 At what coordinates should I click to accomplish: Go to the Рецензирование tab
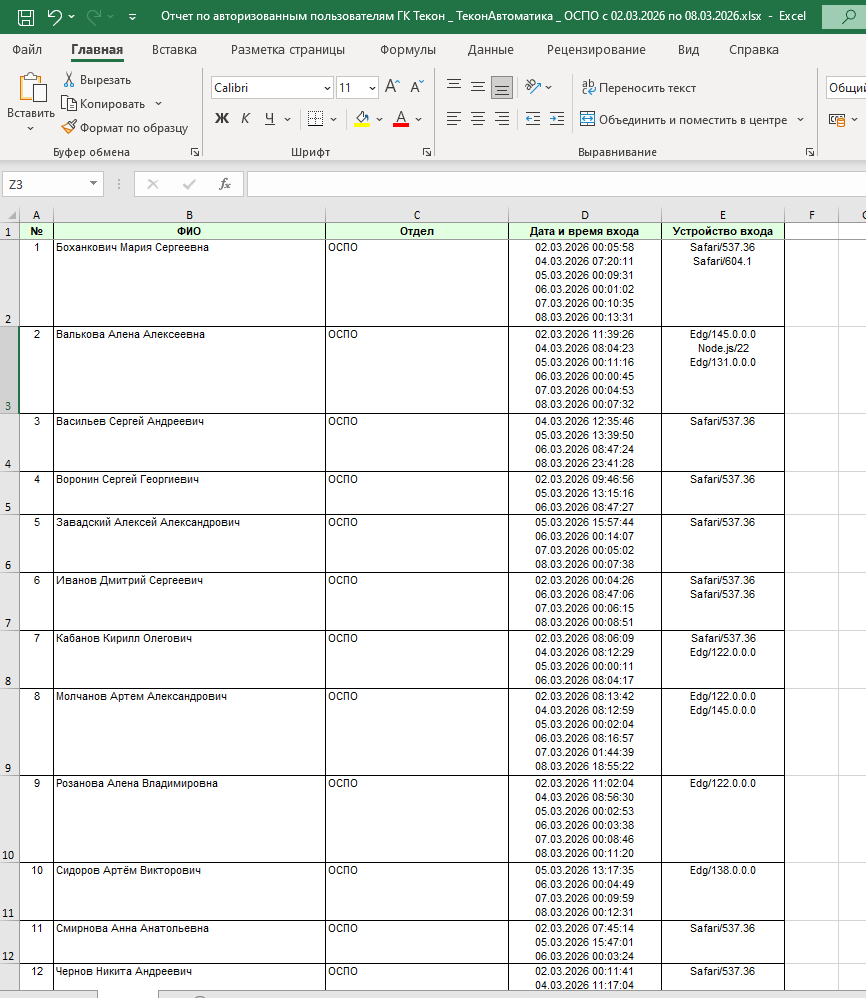coord(596,50)
